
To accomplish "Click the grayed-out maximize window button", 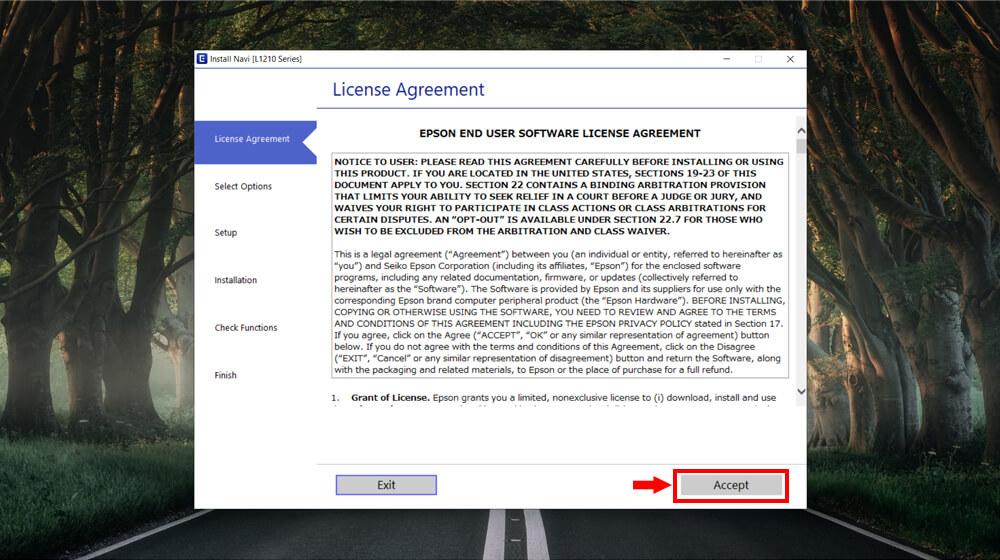I will 757,59.
